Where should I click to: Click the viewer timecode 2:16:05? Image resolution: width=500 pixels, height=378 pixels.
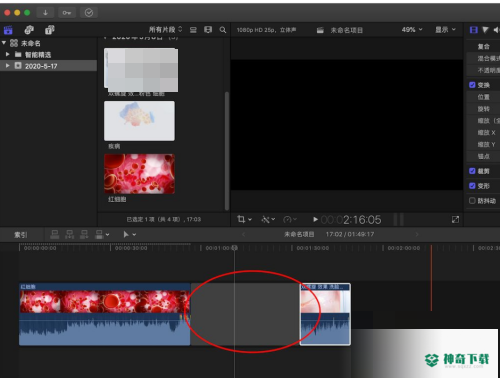coord(351,220)
